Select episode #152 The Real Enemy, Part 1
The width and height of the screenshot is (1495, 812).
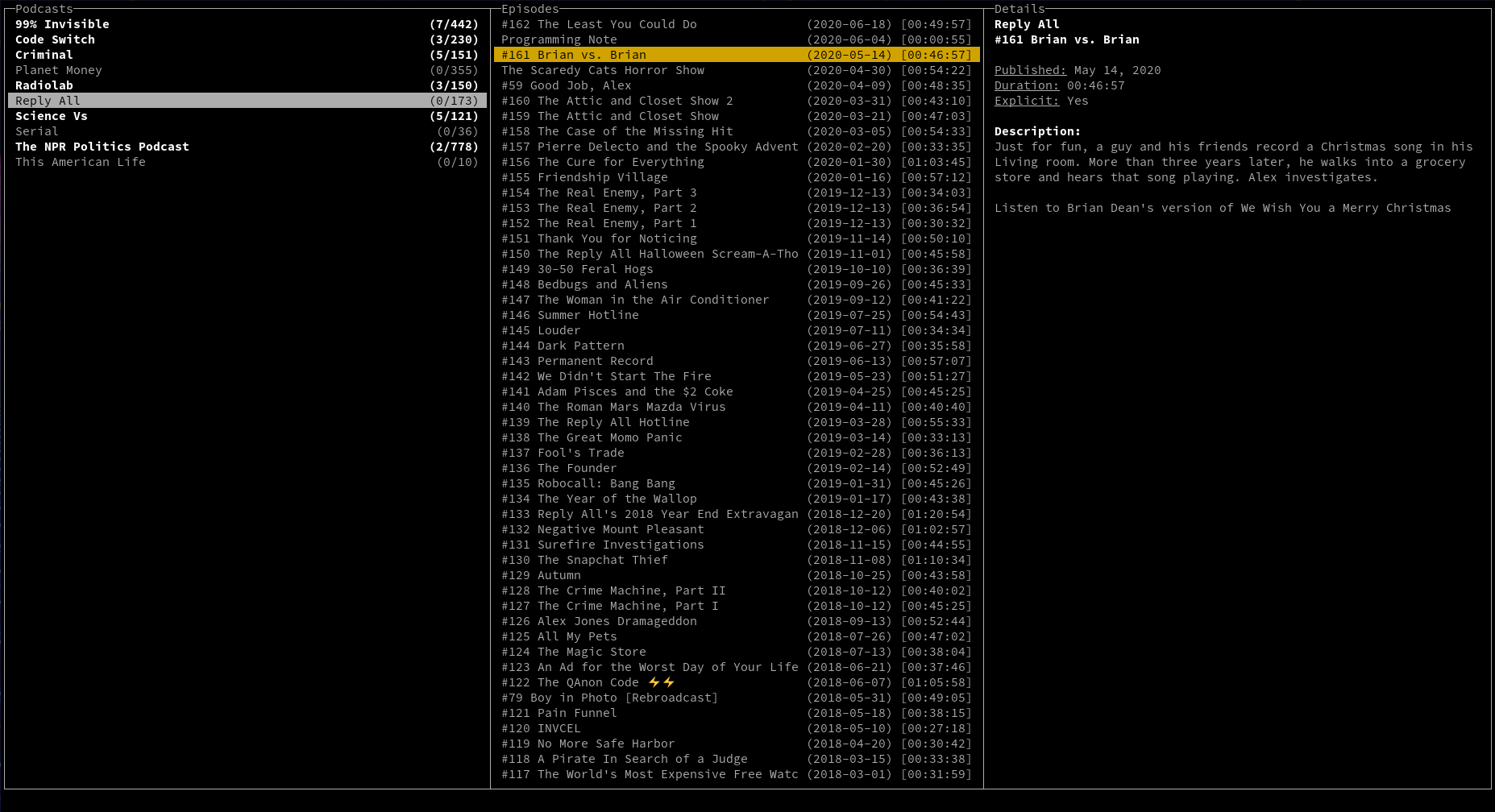coord(737,223)
